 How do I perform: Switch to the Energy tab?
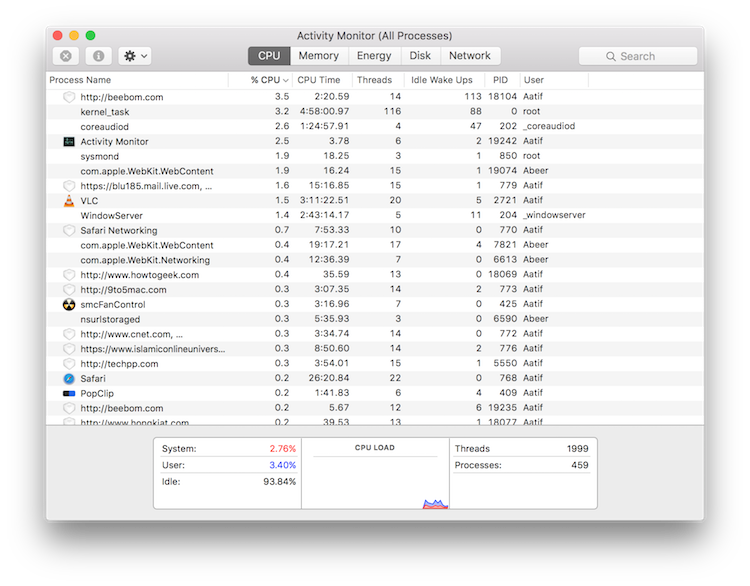[x=374, y=56]
